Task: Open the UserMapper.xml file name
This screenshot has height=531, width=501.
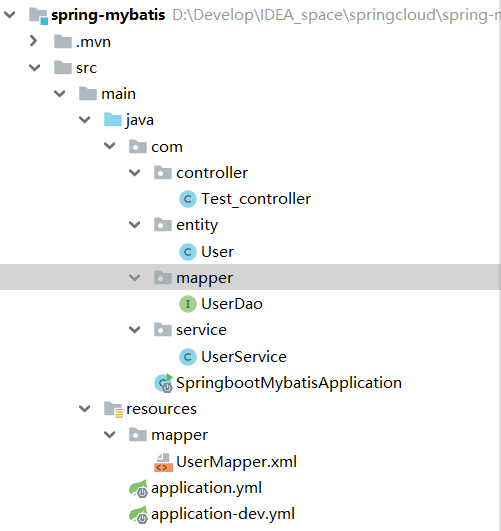Action: point(236,462)
